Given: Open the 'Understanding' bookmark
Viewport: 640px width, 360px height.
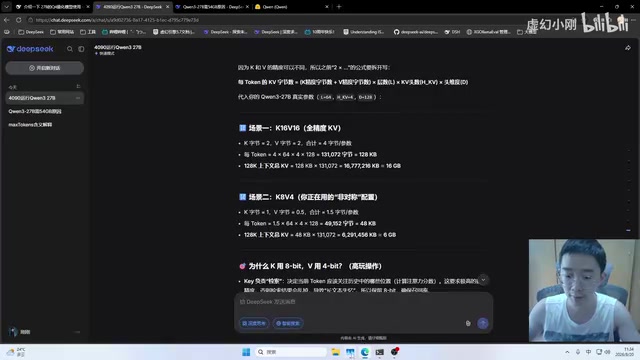Looking at the screenshot, I should pos(364,32).
